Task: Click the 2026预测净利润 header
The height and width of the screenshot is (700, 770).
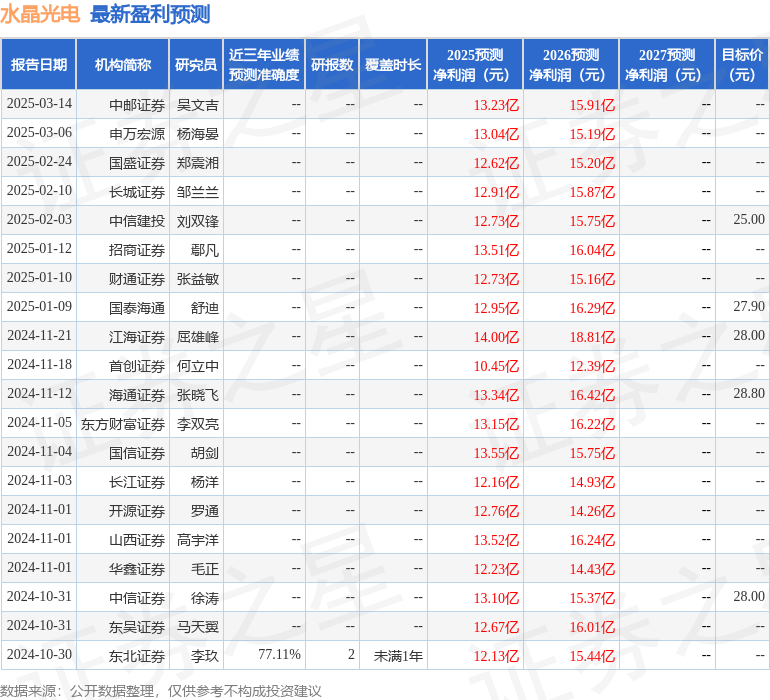Action: coord(571,65)
